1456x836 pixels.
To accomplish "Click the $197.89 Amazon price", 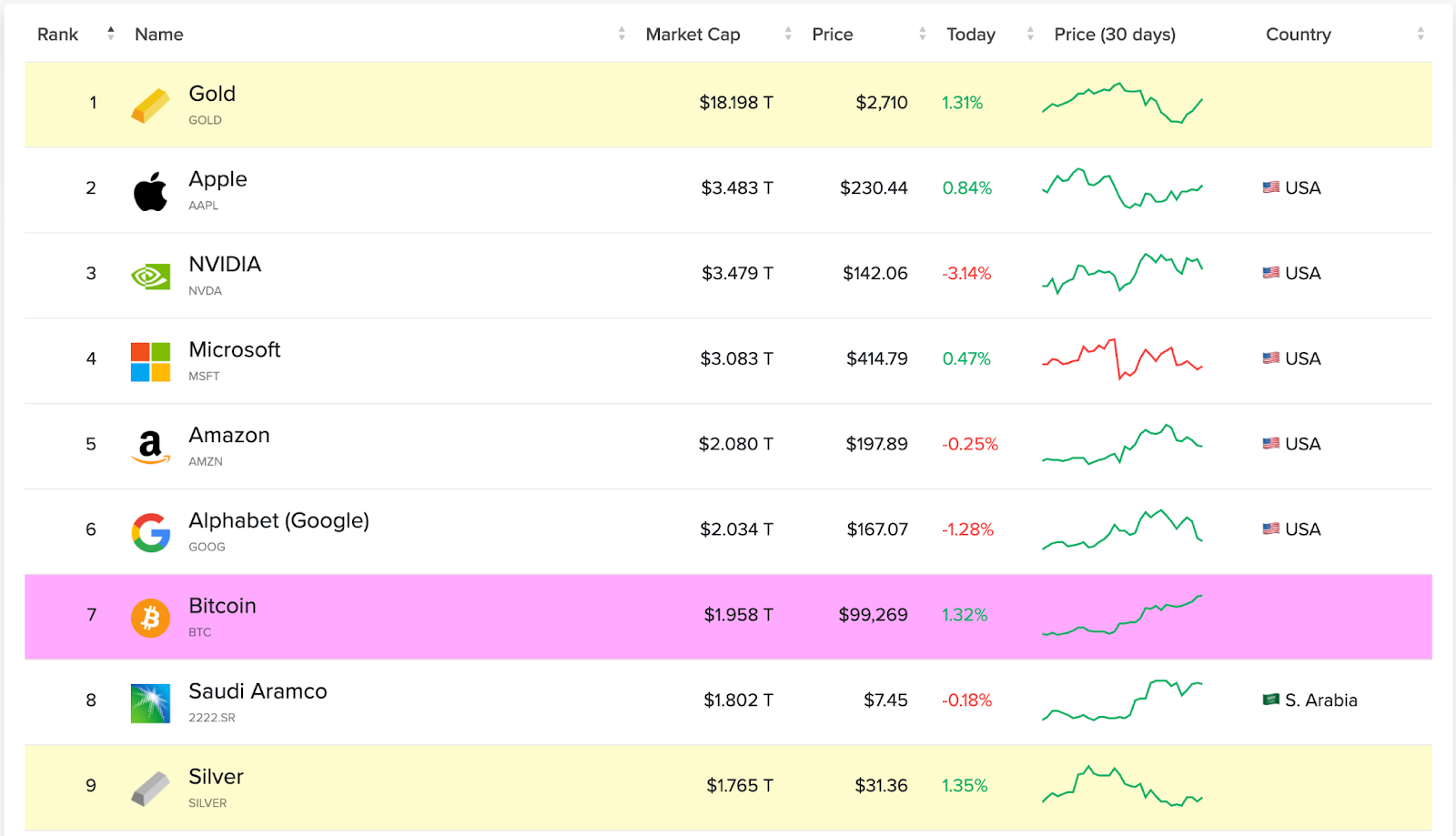I will pos(877,444).
